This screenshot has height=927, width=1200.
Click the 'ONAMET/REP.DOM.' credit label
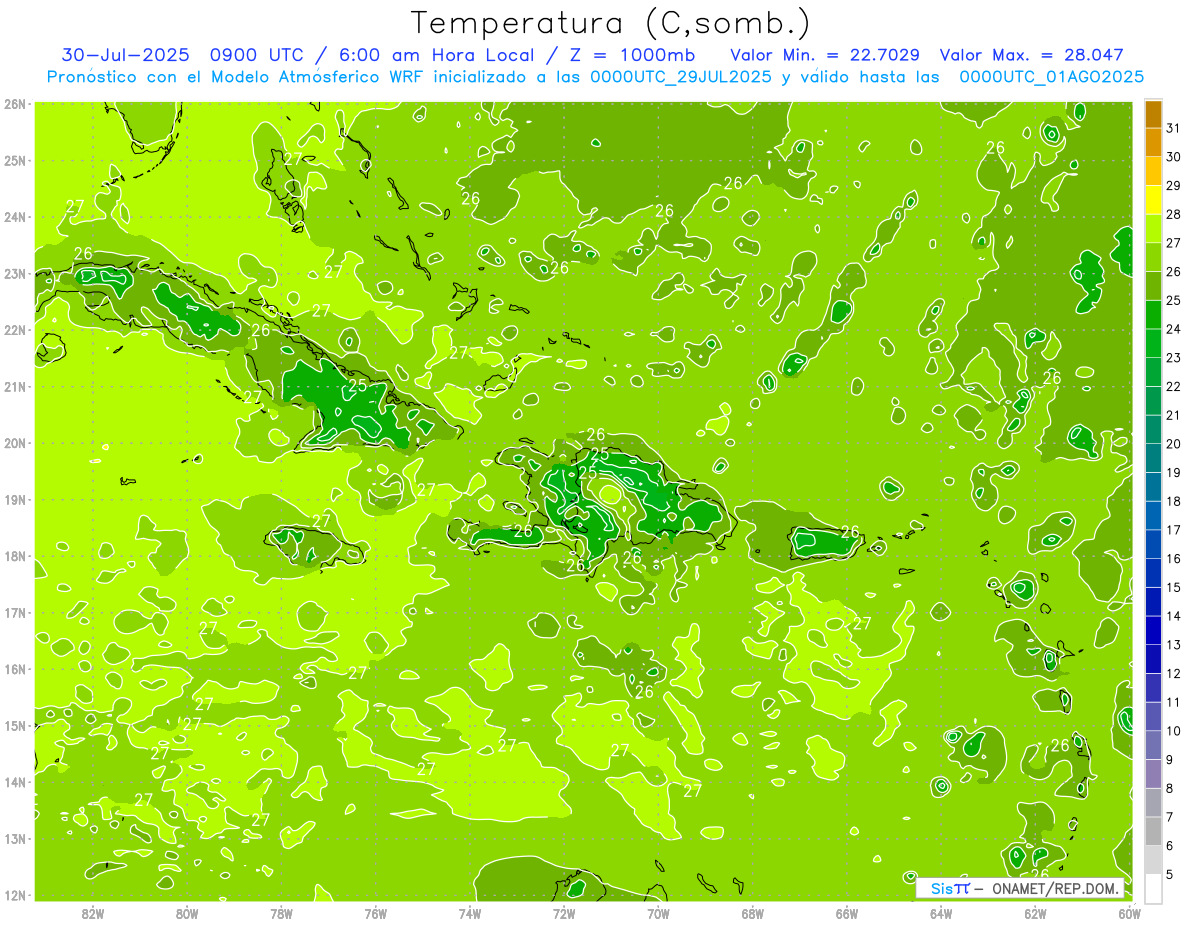pos(1057,888)
